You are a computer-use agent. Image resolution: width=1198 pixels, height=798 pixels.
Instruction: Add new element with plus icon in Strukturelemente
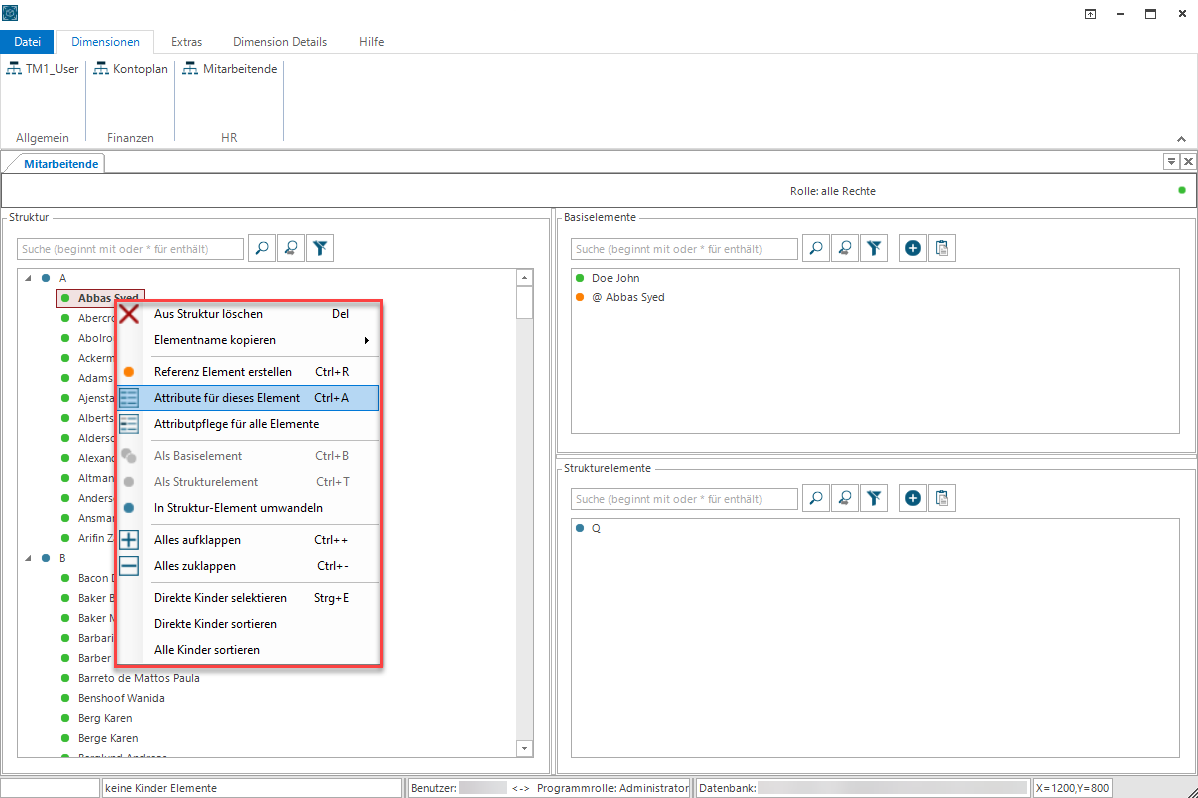(x=913, y=498)
